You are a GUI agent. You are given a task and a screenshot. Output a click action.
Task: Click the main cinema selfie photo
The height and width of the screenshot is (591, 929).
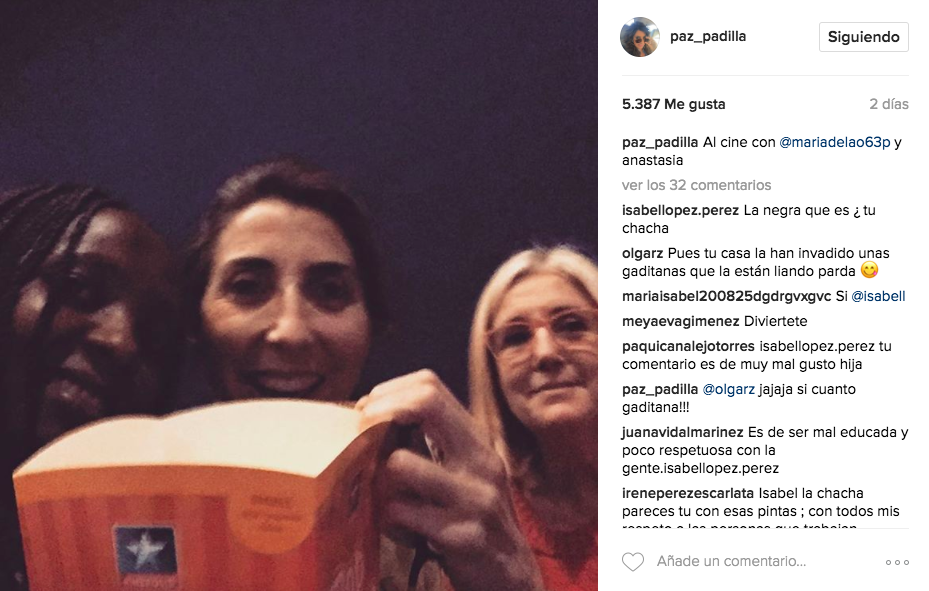point(299,296)
